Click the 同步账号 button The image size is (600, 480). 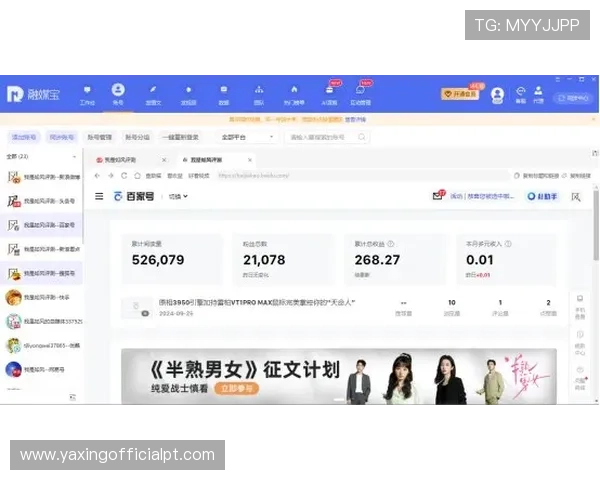61,137
